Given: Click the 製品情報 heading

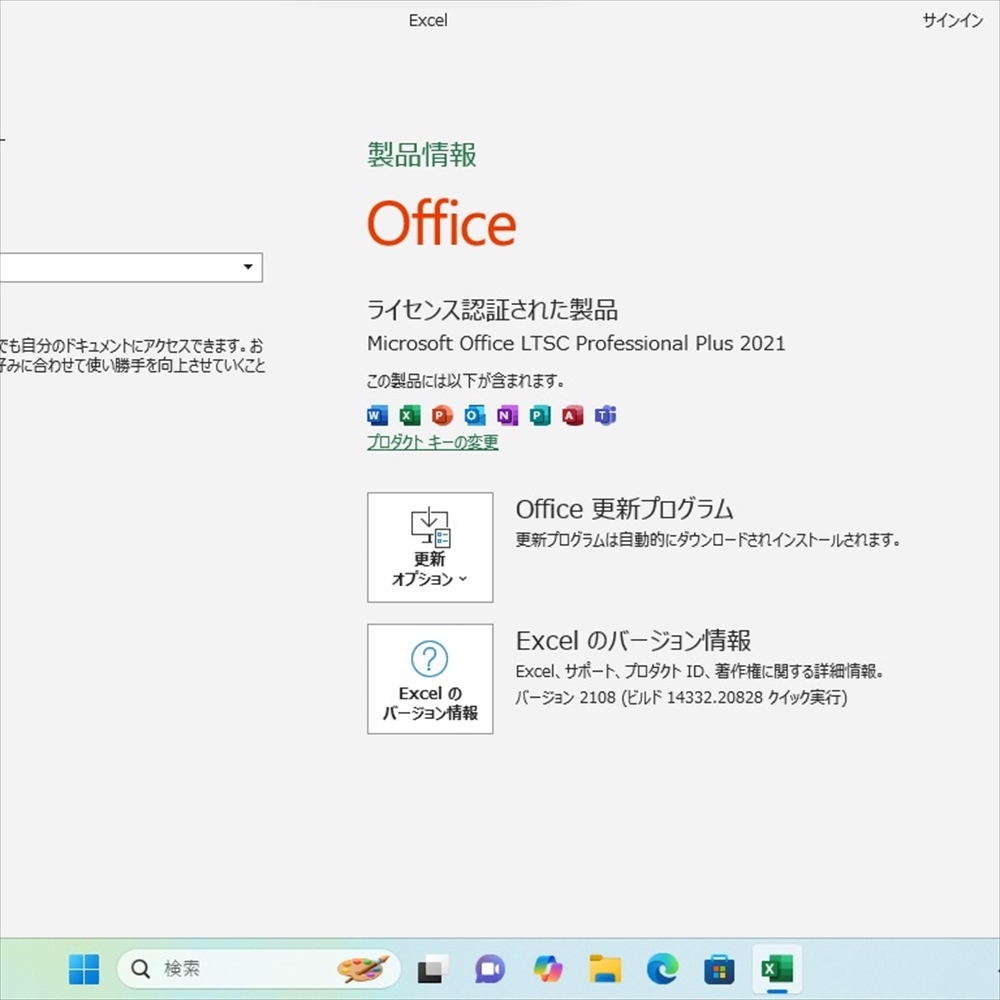Looking at the screenshot, I should [x=422, y=155].
